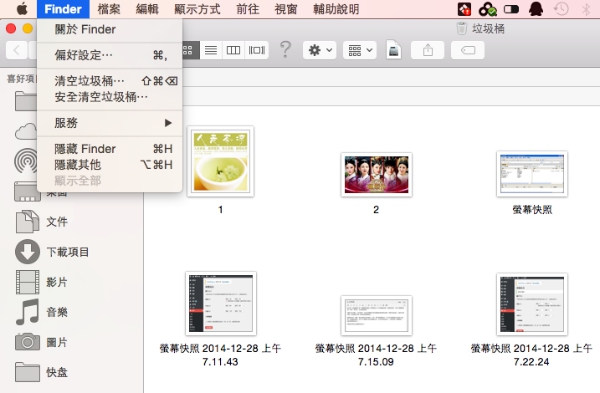Expand the 服務 submenu
This screenshot has height=393, width=600.
[109, 123]
